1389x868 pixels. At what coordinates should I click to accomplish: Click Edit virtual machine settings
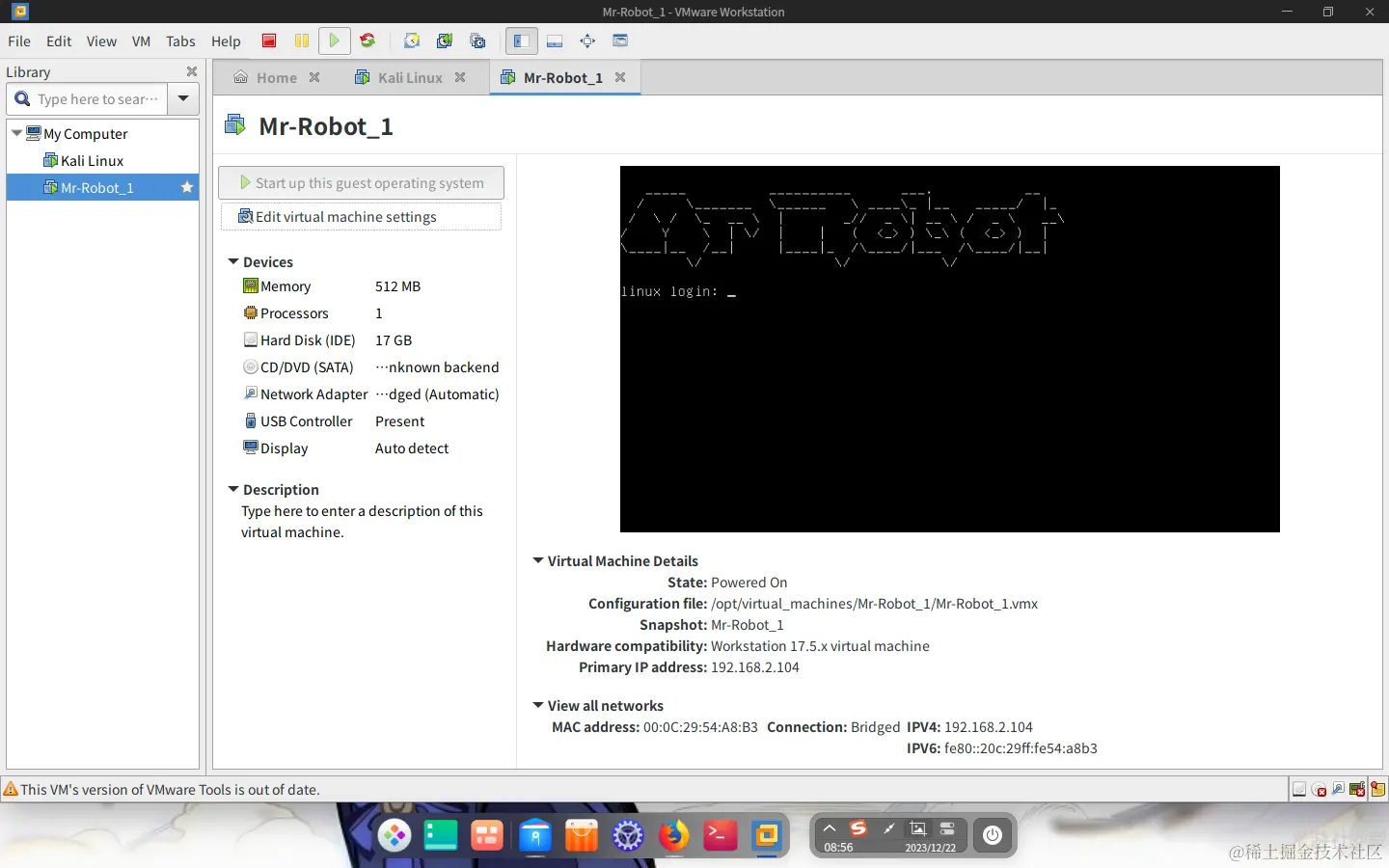(362, 217)
